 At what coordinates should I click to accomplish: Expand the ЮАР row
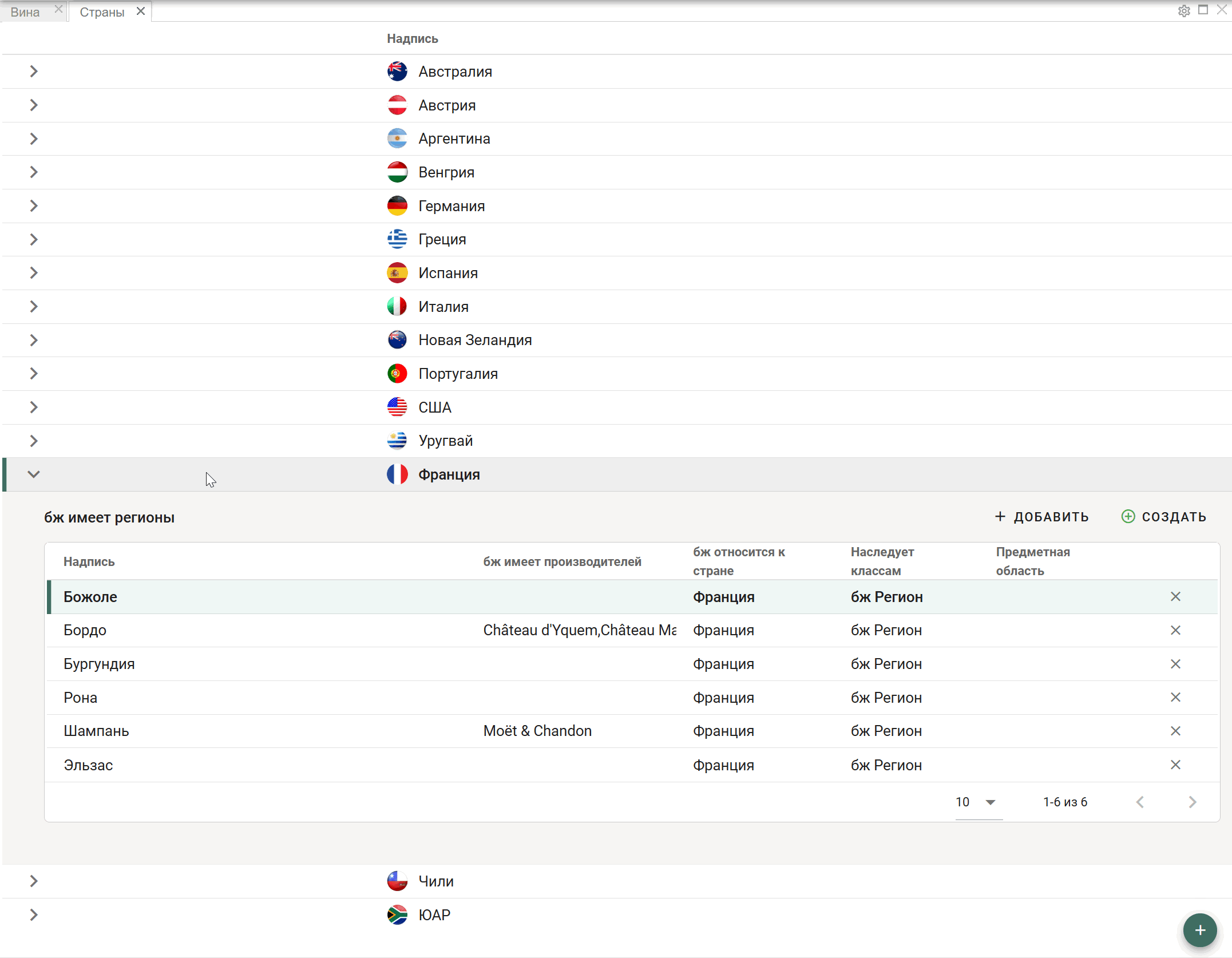click(34, 915)
